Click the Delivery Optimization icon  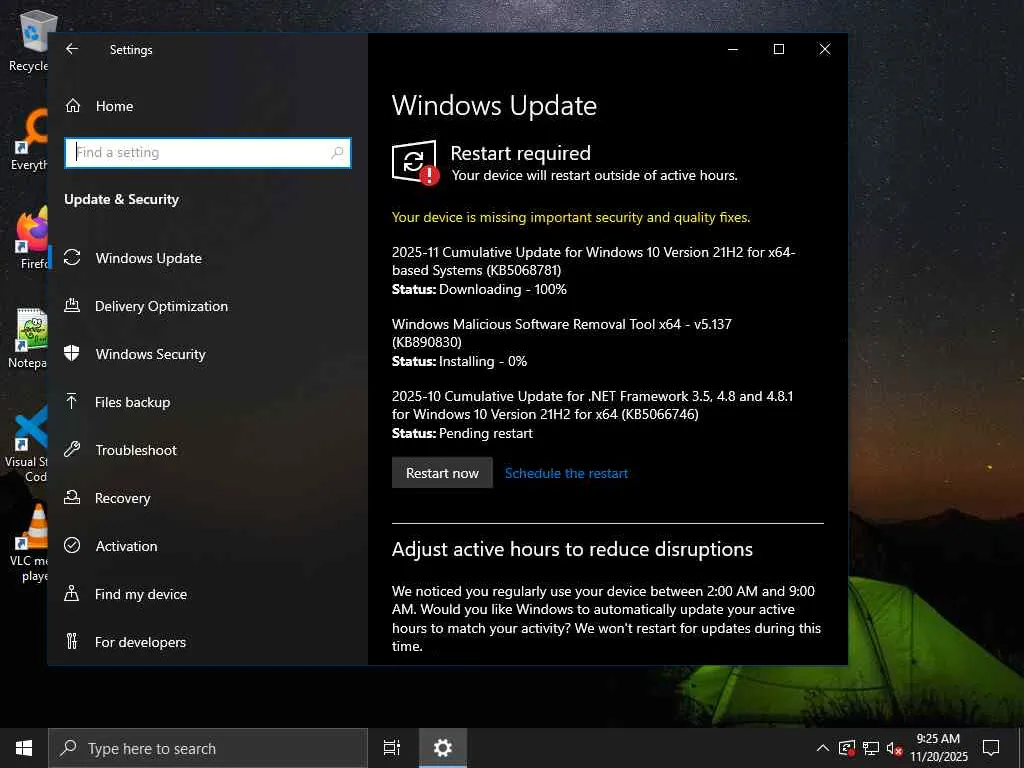(72, 306)
